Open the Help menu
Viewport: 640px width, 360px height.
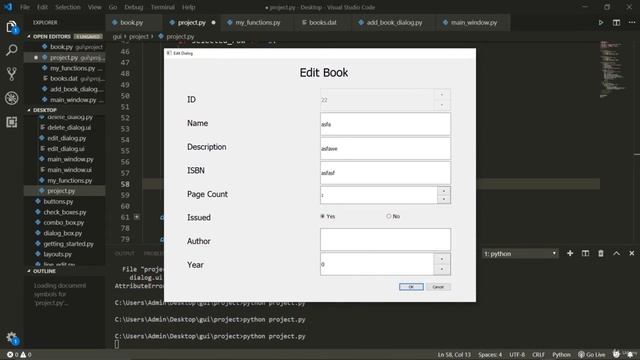click(188, 7)
